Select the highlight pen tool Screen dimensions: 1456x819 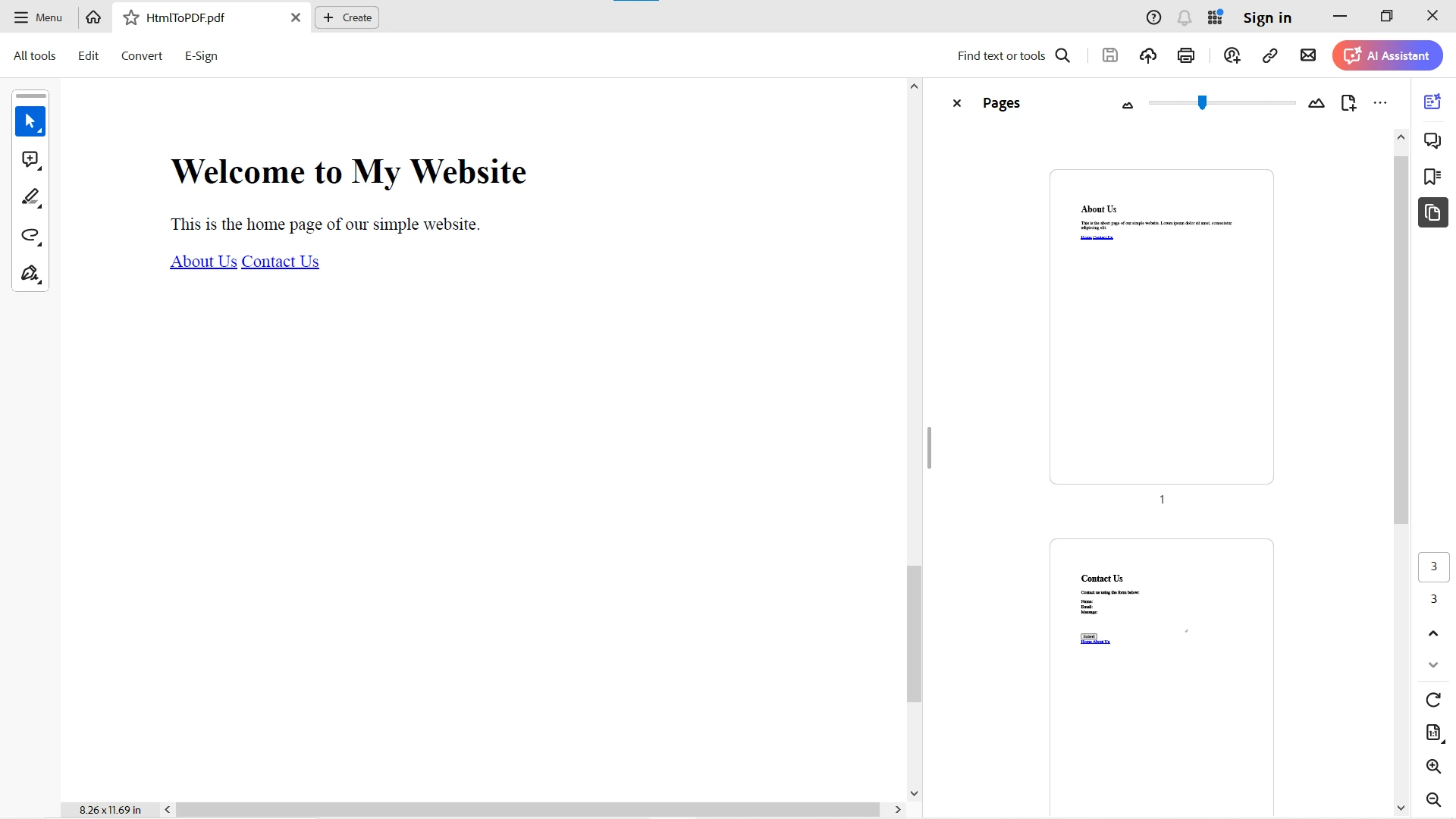tap(30, 197)
